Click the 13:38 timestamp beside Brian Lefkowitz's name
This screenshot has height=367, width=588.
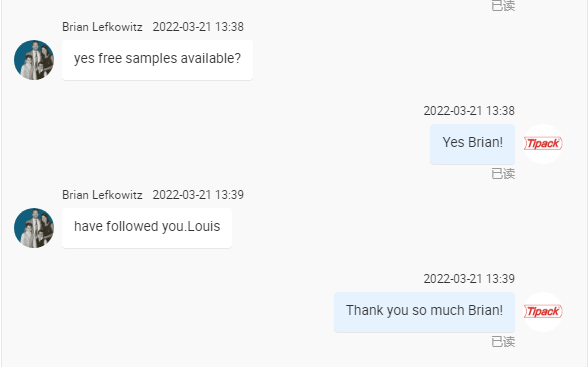click(x=198, y=27)
